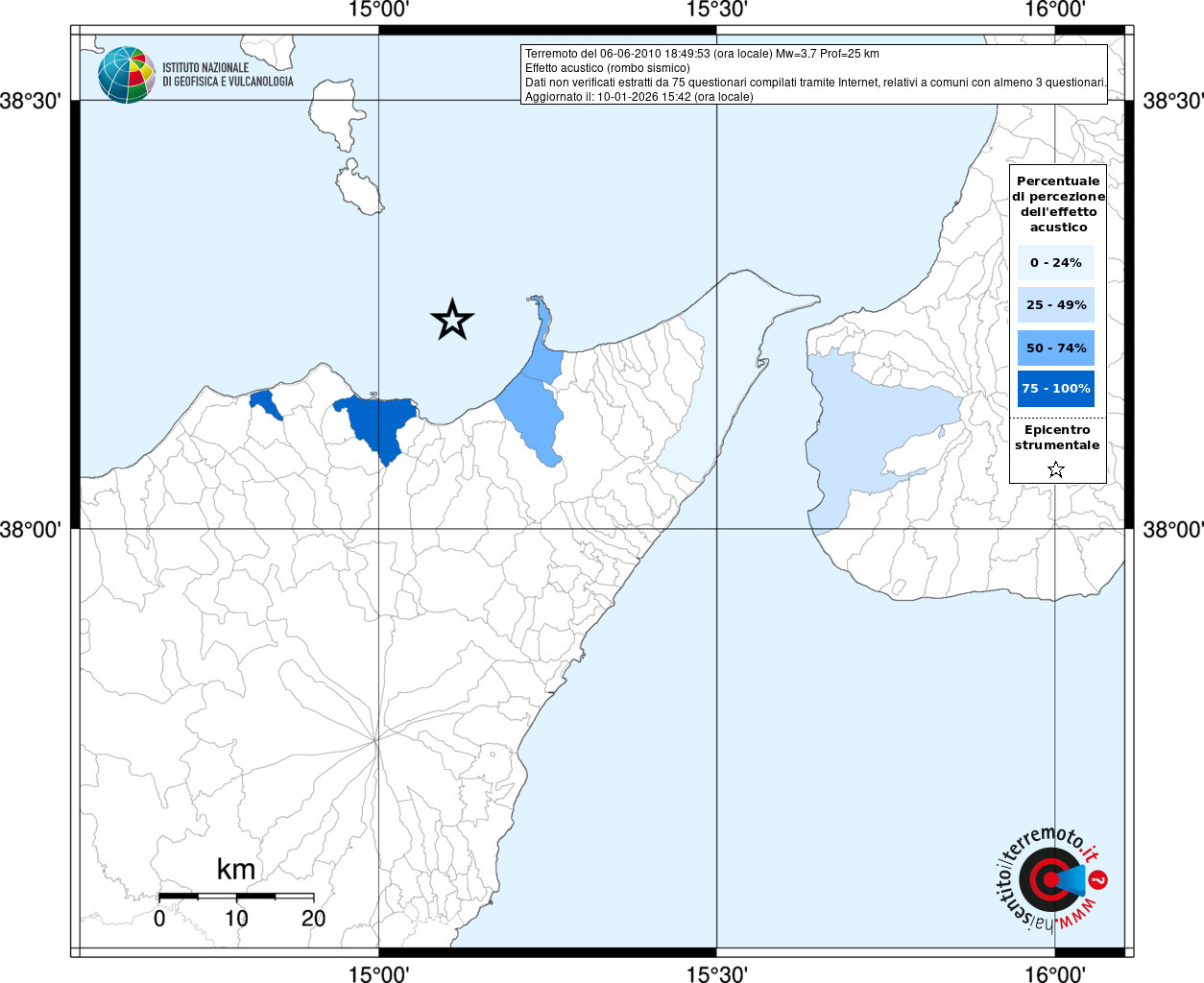This screenshot has height=983, width=1204.
Task: Click the km scale bar
Action: [236, 897]
